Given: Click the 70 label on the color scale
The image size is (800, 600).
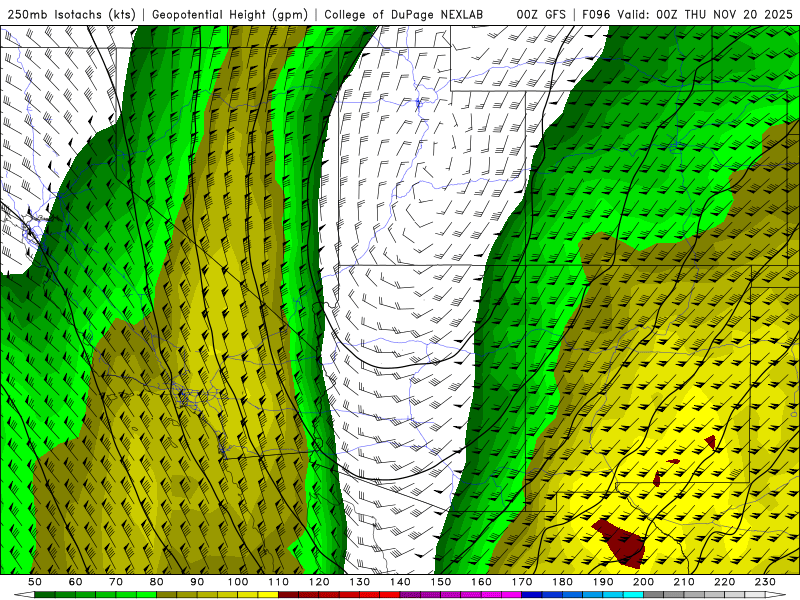Looking at the screenshot, I should coord(116,582).
